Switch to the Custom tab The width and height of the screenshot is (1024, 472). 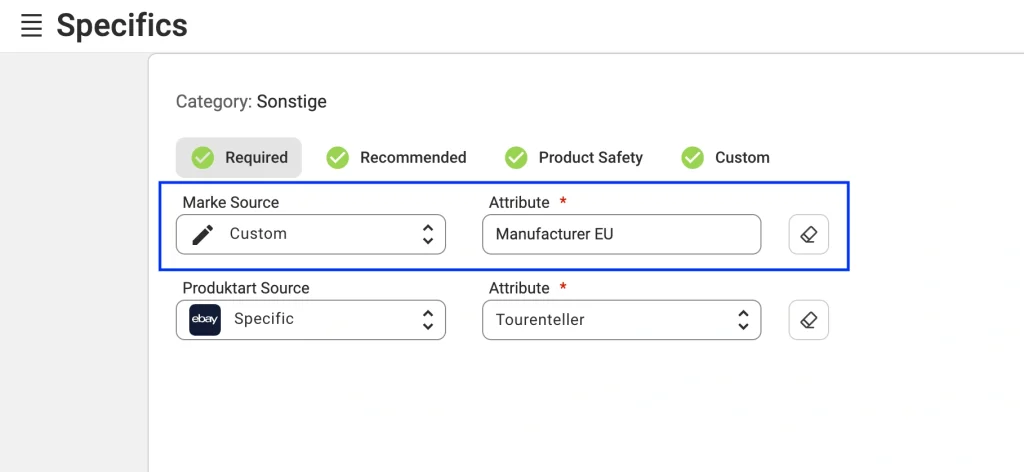point(726,157)
